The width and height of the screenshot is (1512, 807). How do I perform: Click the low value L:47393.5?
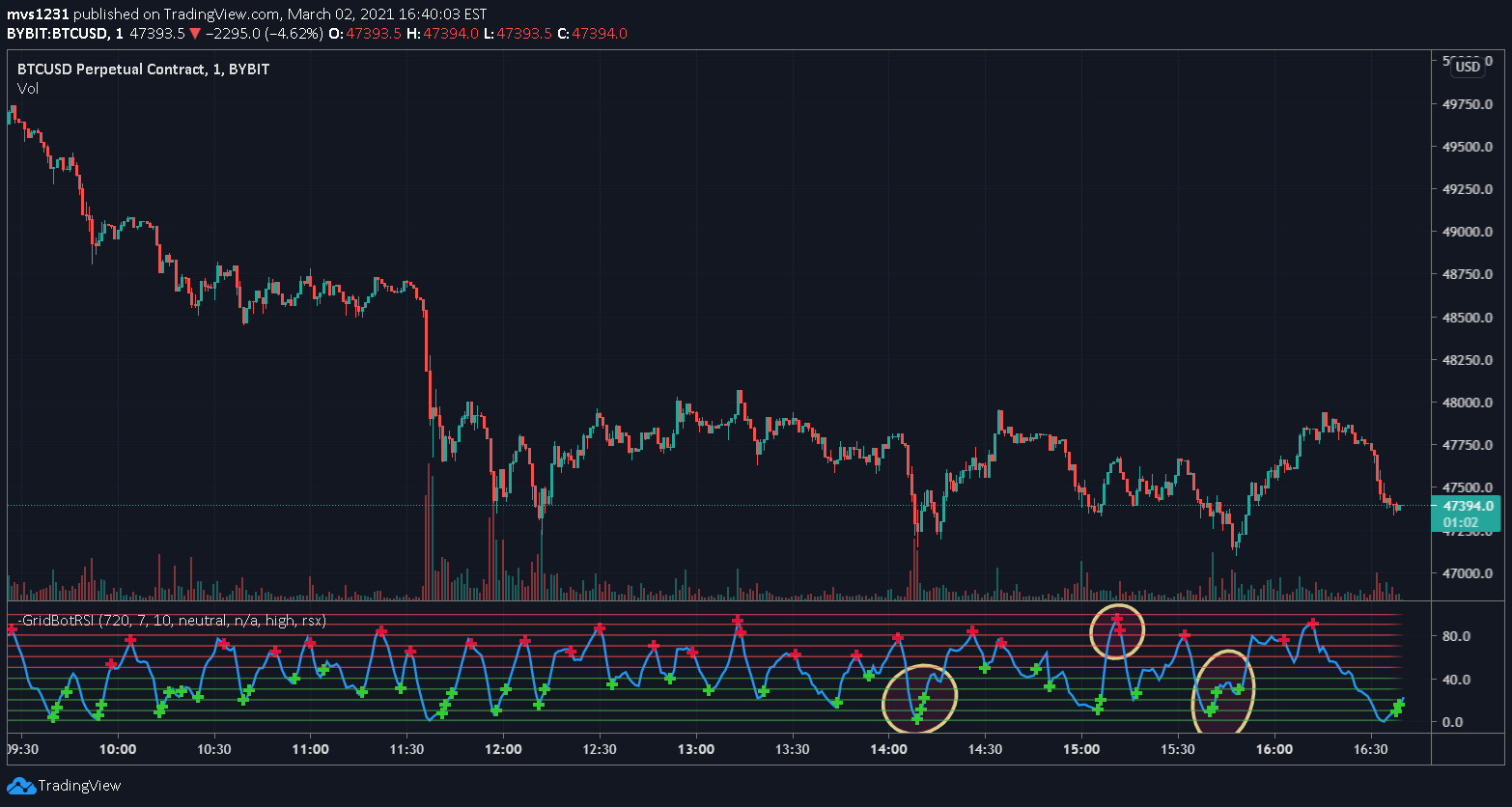(518, 34)
